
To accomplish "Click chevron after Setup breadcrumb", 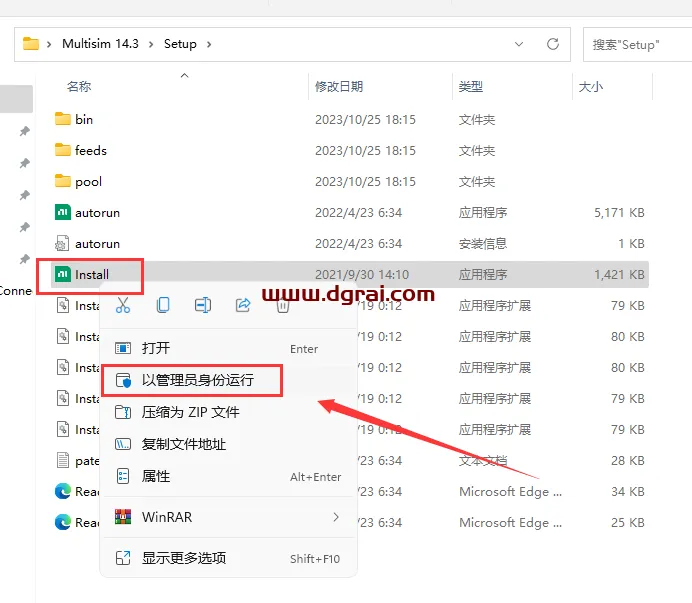I will [209, 44].
